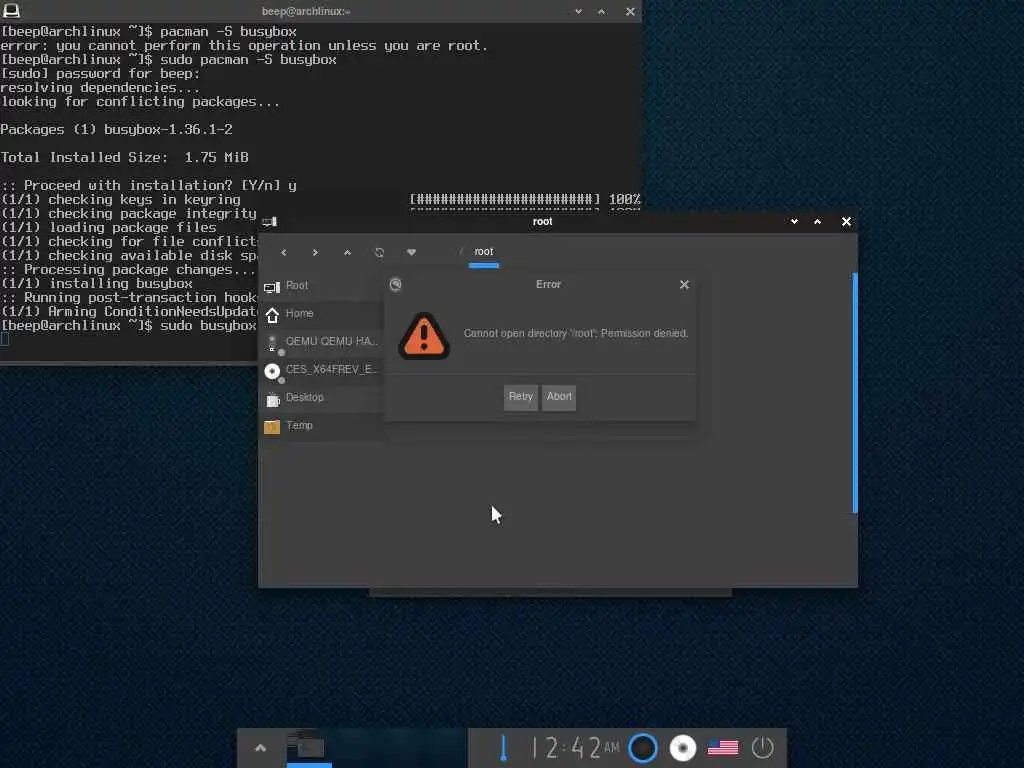The height and width of the screenshot is (768, 1024).
Task: Click the Desktop folder icon in sidebar
Action: 272,399
